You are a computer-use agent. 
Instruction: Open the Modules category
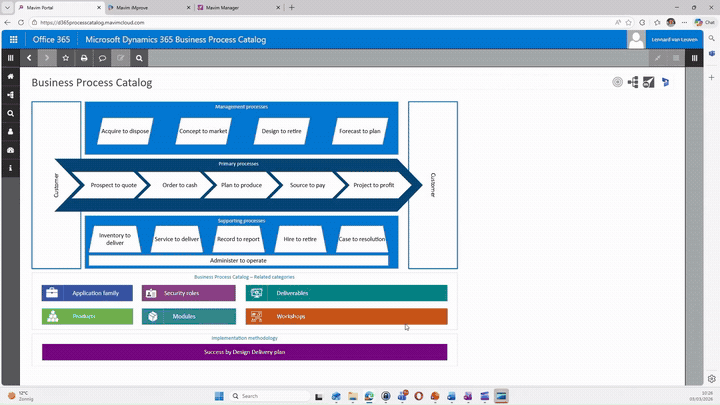(x=189, y=316)
